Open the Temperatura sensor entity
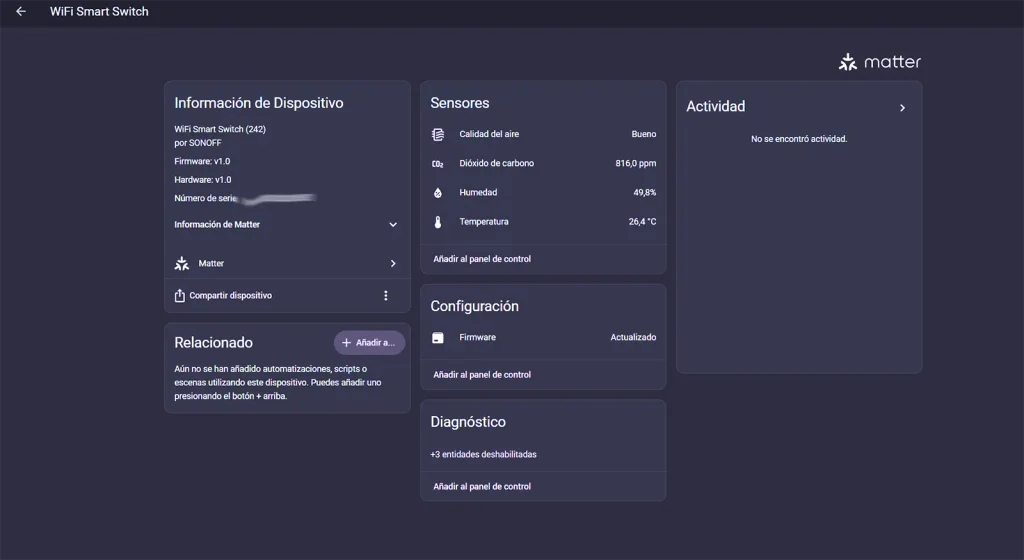This screenshot has height=560, width=1024. (x=543, y=222)
